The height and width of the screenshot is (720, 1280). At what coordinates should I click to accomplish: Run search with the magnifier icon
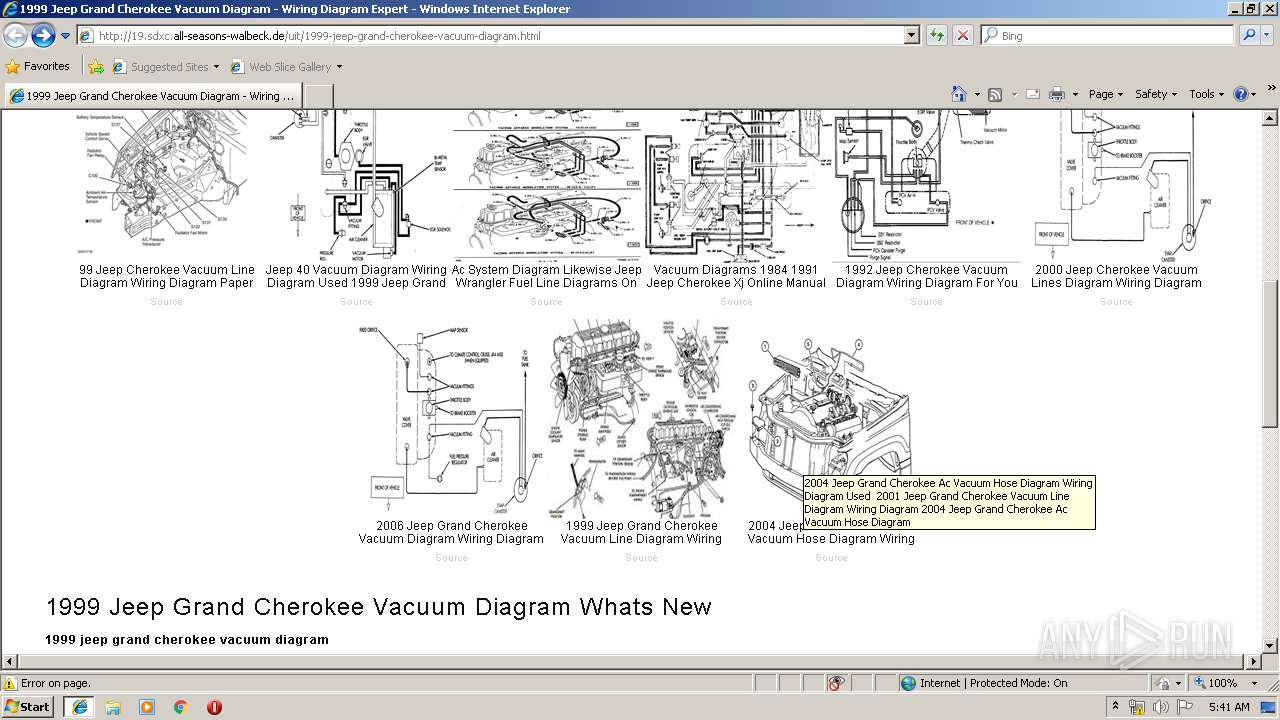pos(1248,35)
